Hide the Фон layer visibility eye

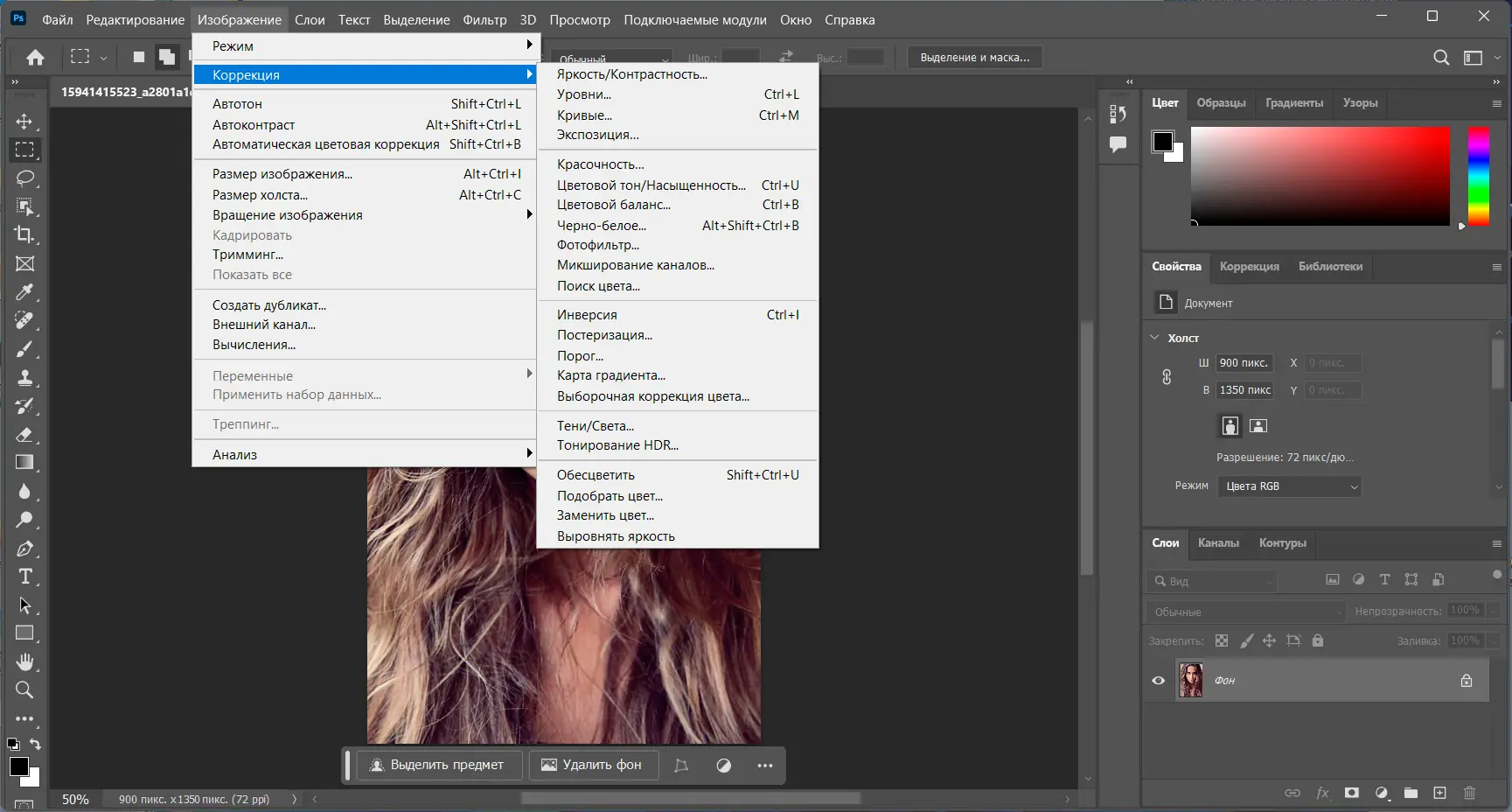(x=1158, y=681)
